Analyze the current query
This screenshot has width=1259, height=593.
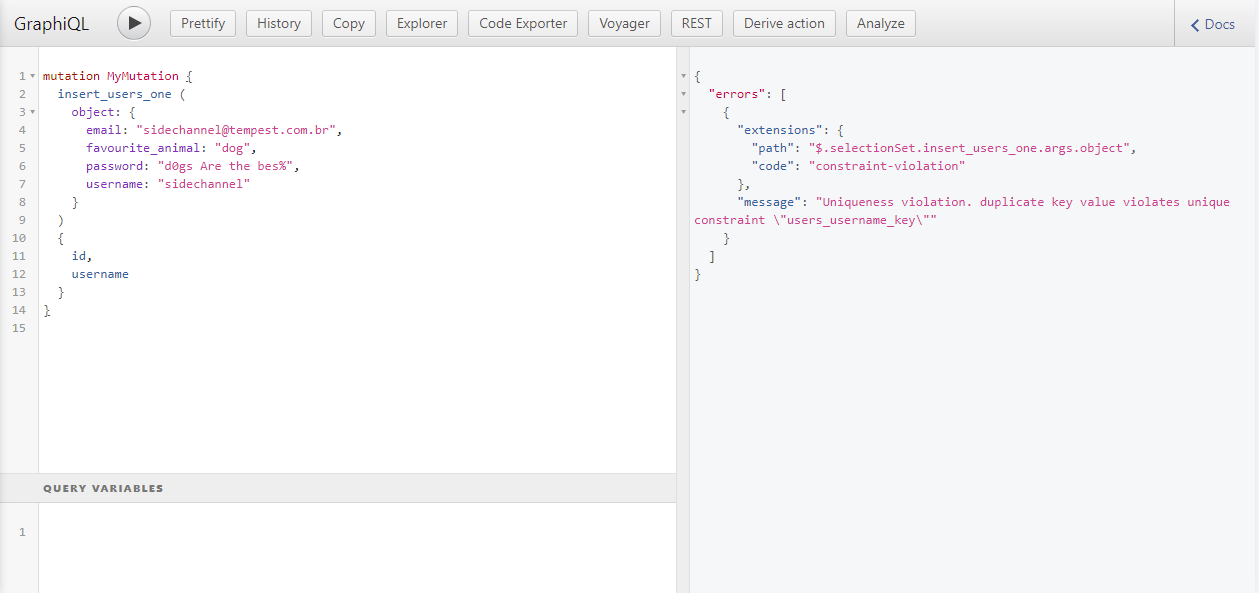point(880,23)
